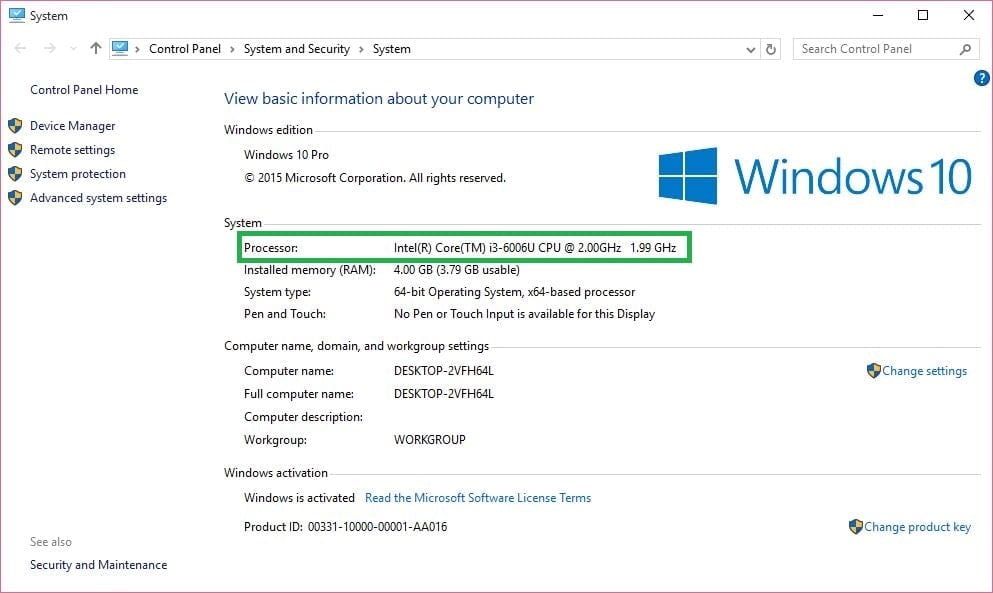The width and height of the screenshot is (993, 593).
Task: Open Help with the question mark icon
Action: click(982, 78)
